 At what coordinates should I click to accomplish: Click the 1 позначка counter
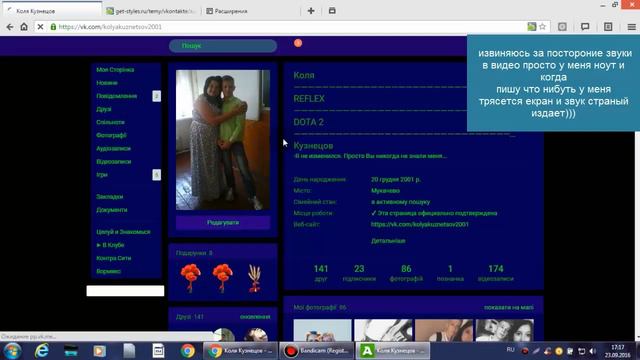point(450,273)
